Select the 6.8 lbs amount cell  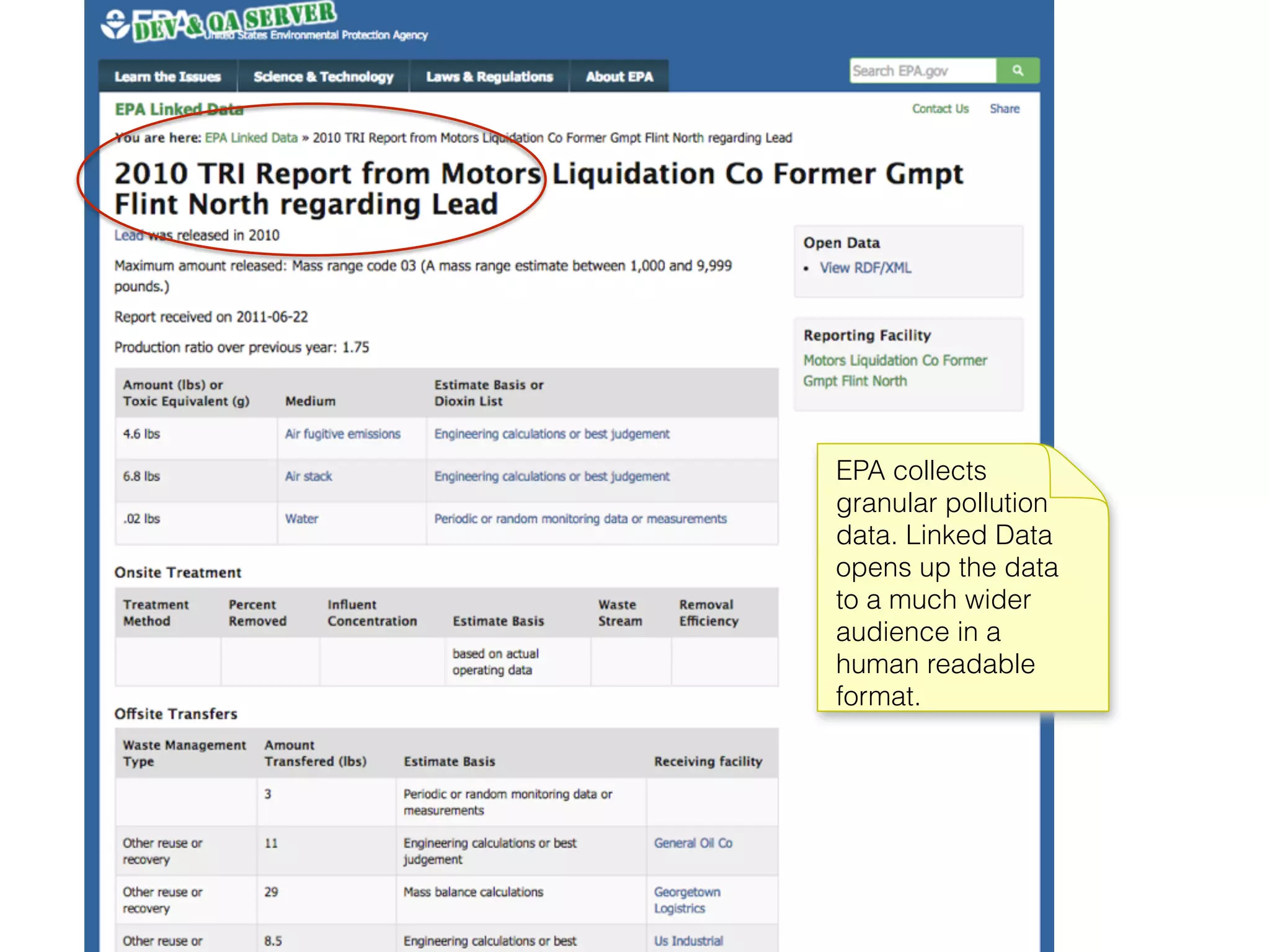click(x=196, y=481)
